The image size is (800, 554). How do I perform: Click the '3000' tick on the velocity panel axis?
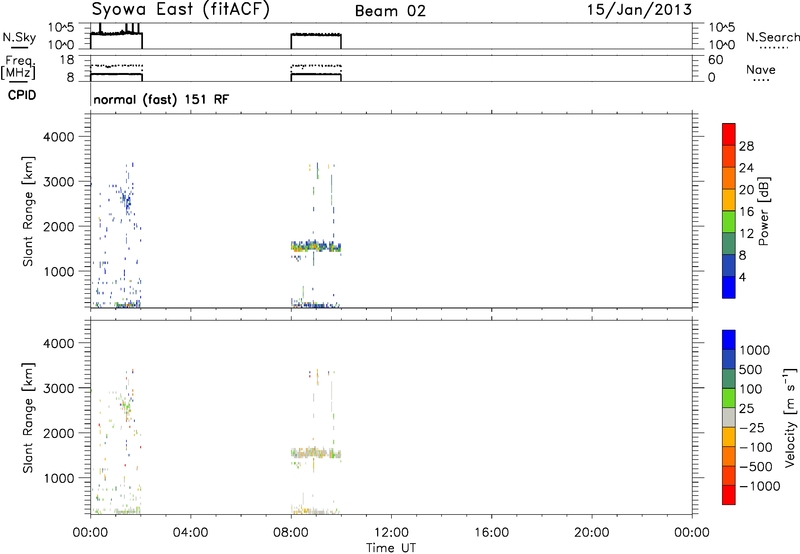coord(59,388)
